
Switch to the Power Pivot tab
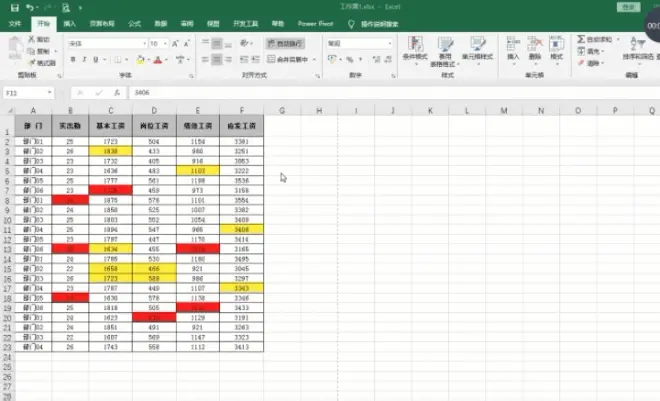pos(315,24)
